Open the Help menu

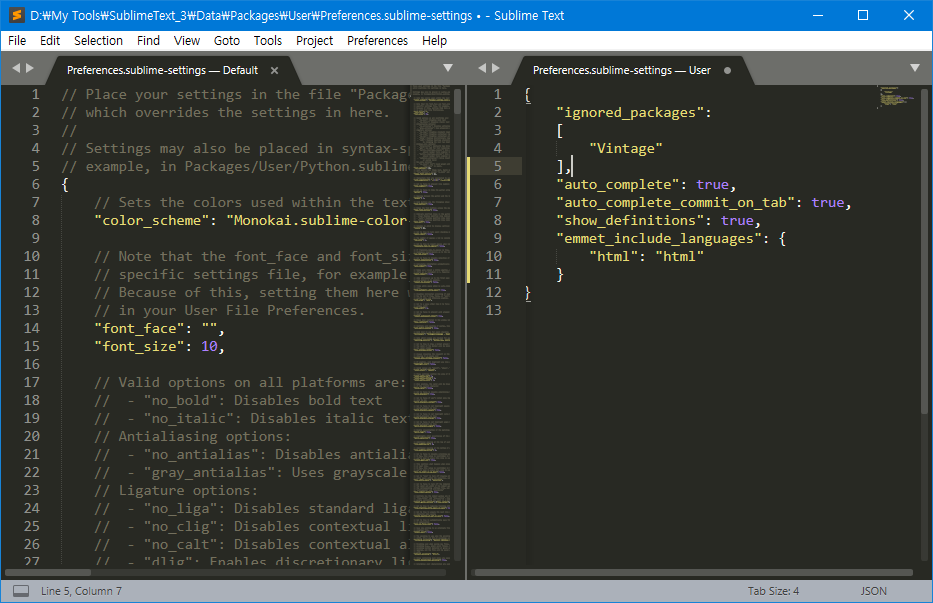click(434, 40)
